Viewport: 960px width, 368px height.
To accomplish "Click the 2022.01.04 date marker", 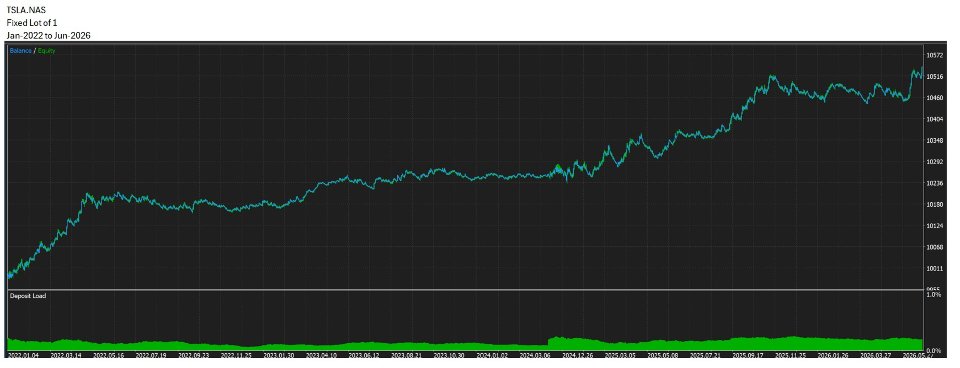I will pyautogui.click(x=23, y=355).
